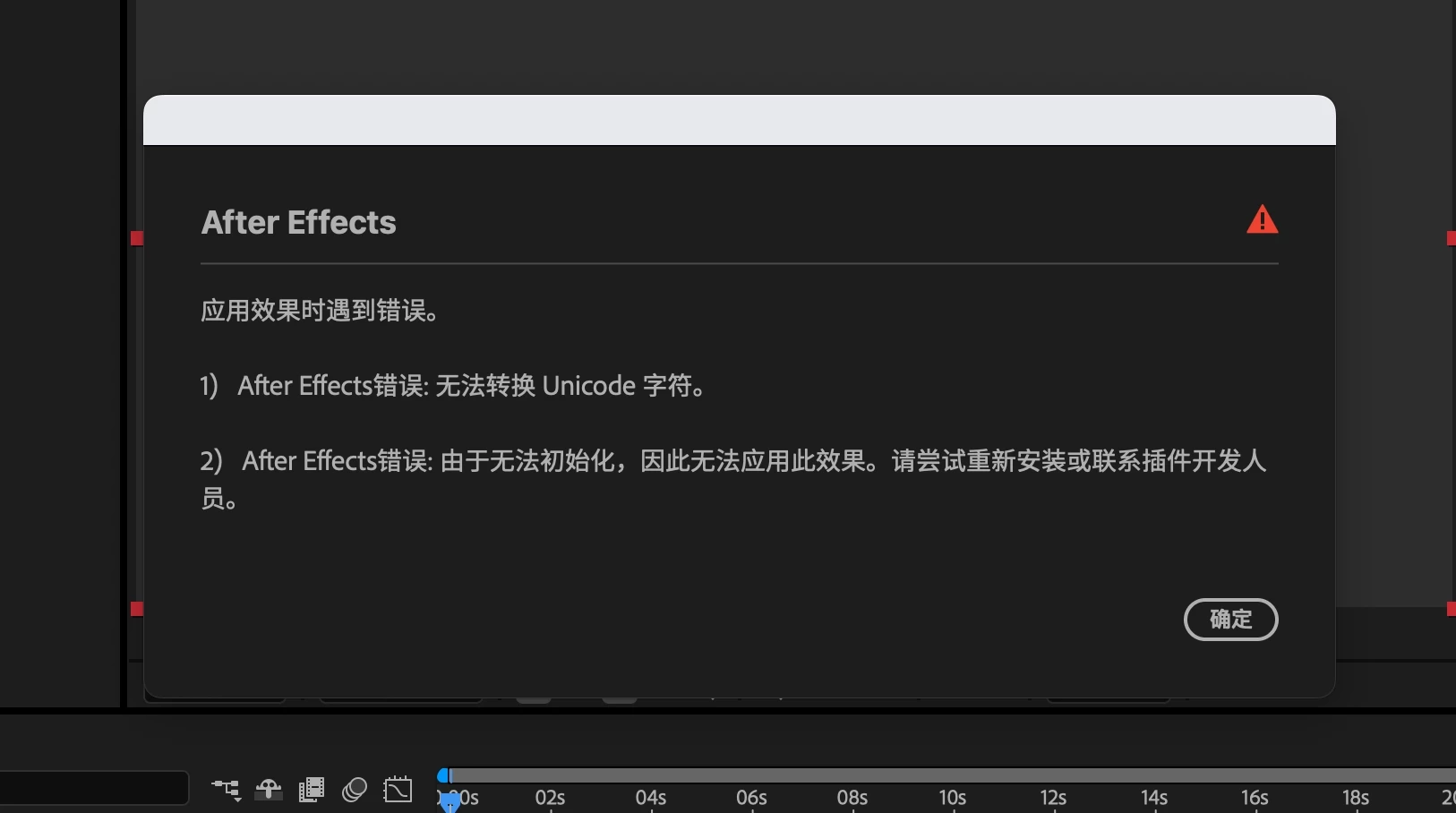Jump to 16s on the time ruler
The width and height of the screenshot is (1456, 813).
(1255, 798)
